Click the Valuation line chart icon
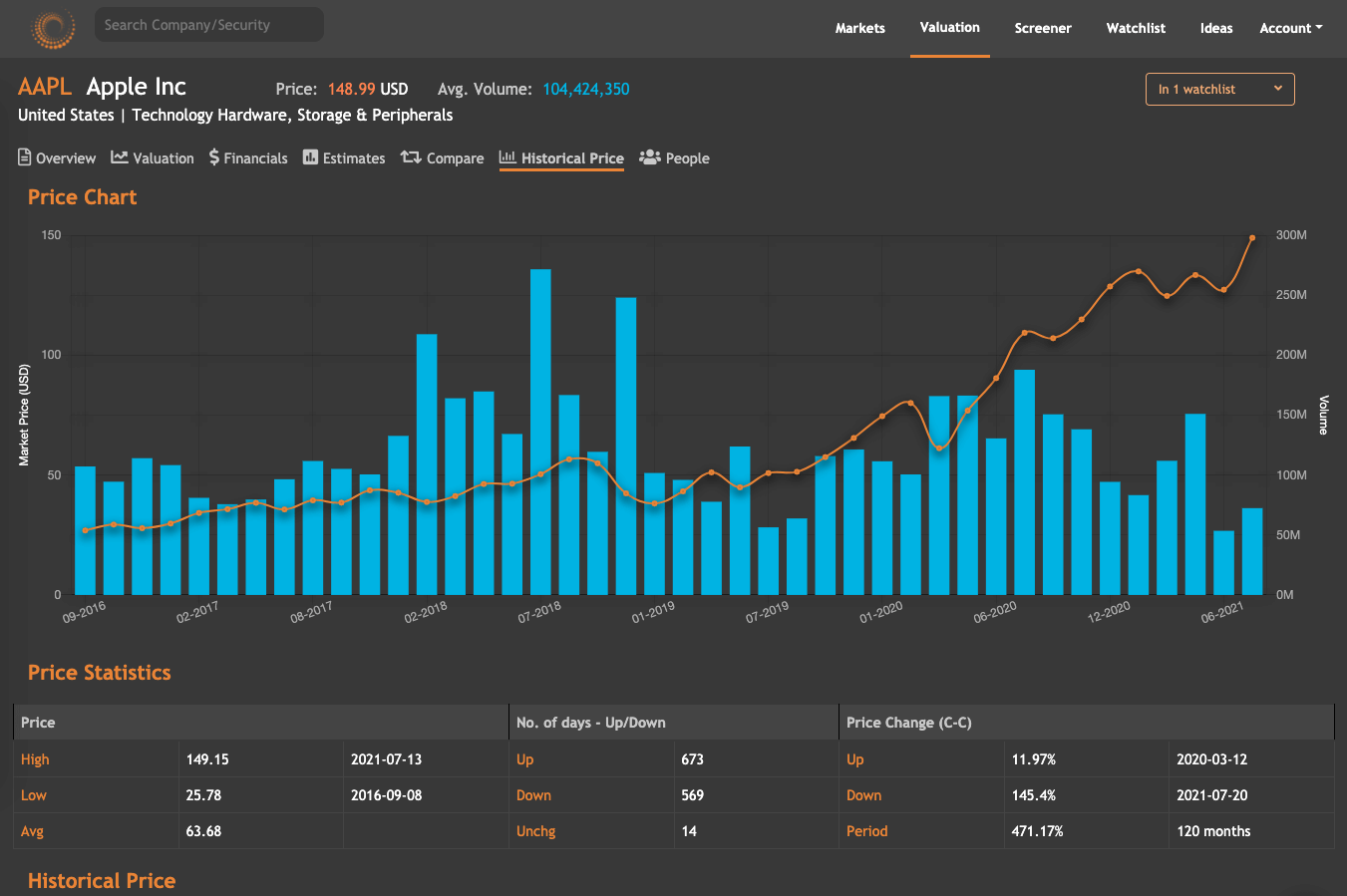 point(120,157)
